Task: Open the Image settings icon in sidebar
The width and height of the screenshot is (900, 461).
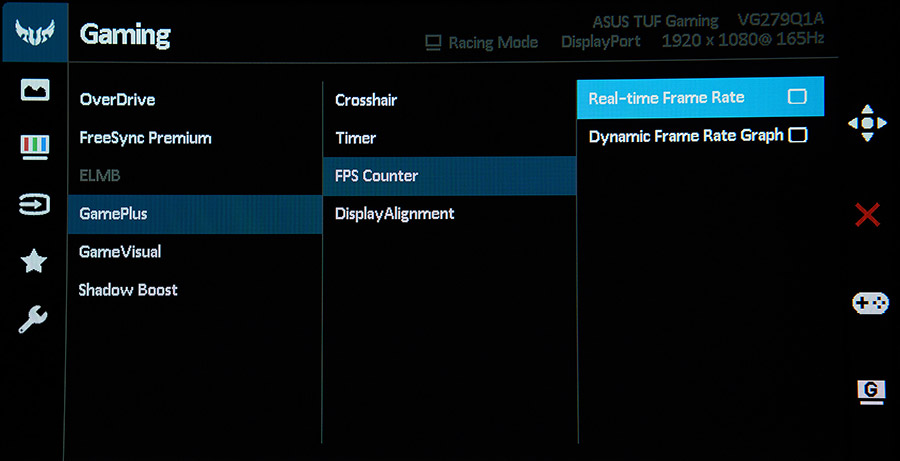Action: (34, 90)
